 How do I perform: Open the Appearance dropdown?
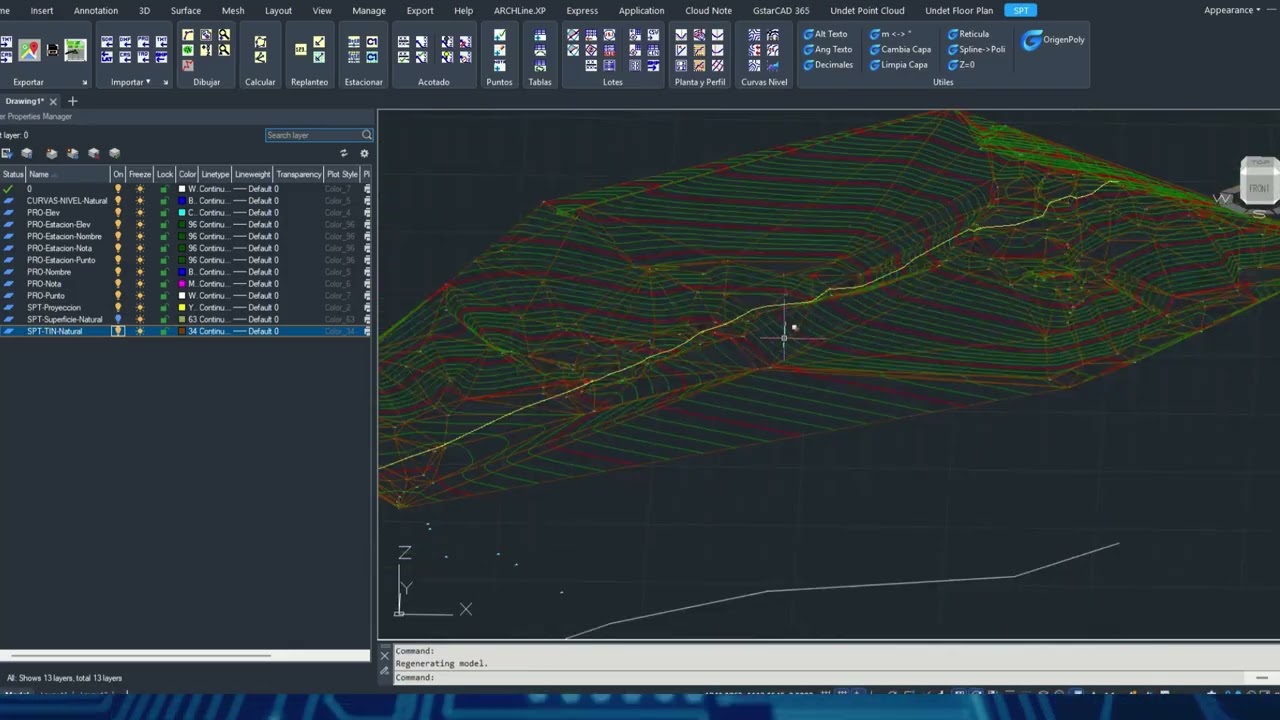click(1232, 10)
